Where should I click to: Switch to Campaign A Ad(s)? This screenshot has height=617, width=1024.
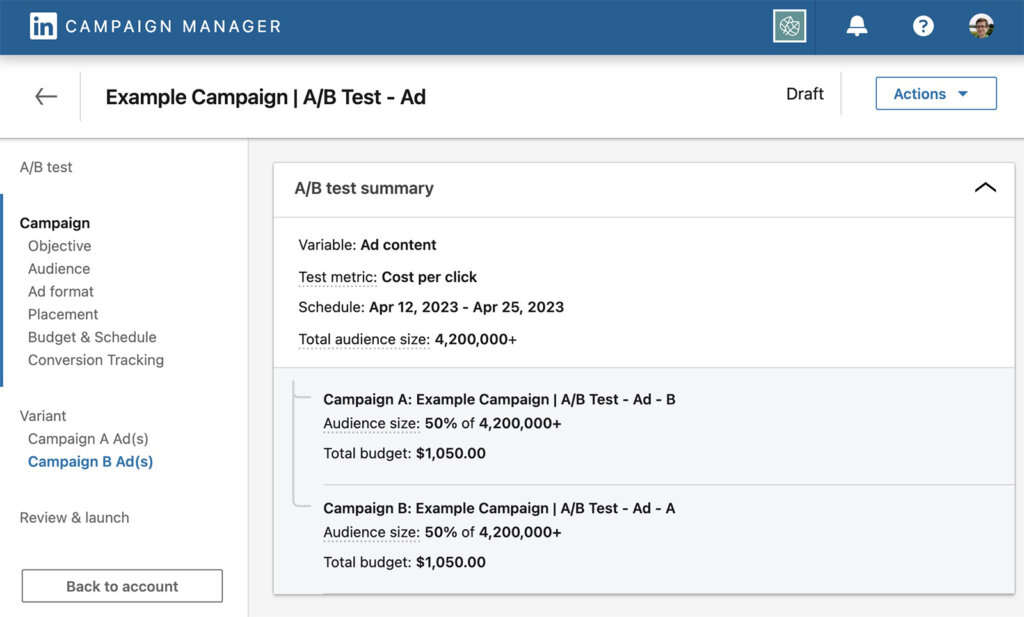(x=90, y=439)
